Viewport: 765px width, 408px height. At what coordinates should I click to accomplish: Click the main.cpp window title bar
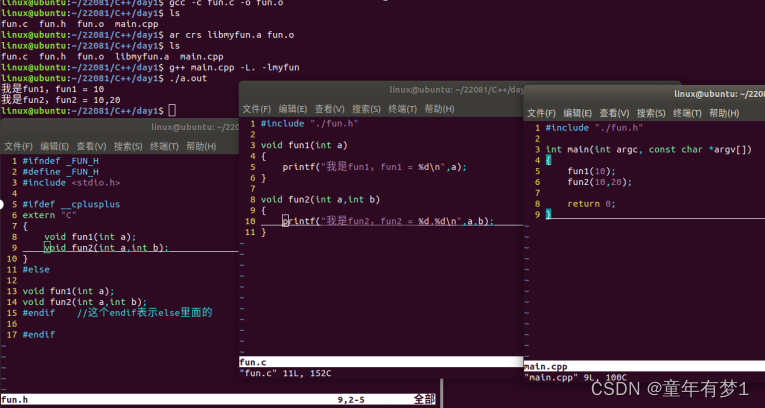click(x=644, y=94)
